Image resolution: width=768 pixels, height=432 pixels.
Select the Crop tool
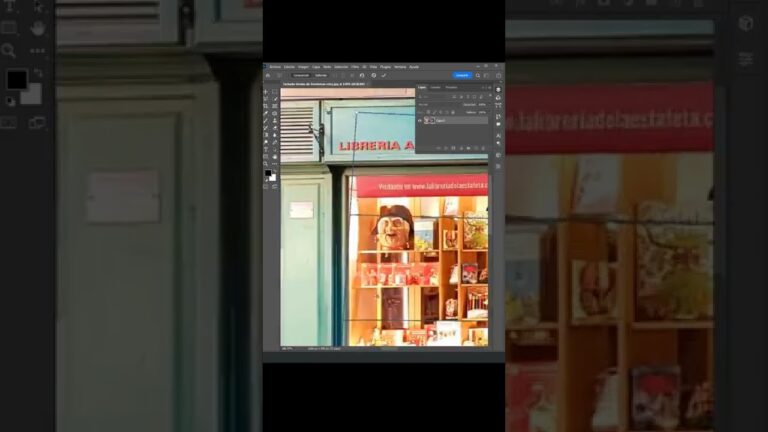tap(265, 106)
